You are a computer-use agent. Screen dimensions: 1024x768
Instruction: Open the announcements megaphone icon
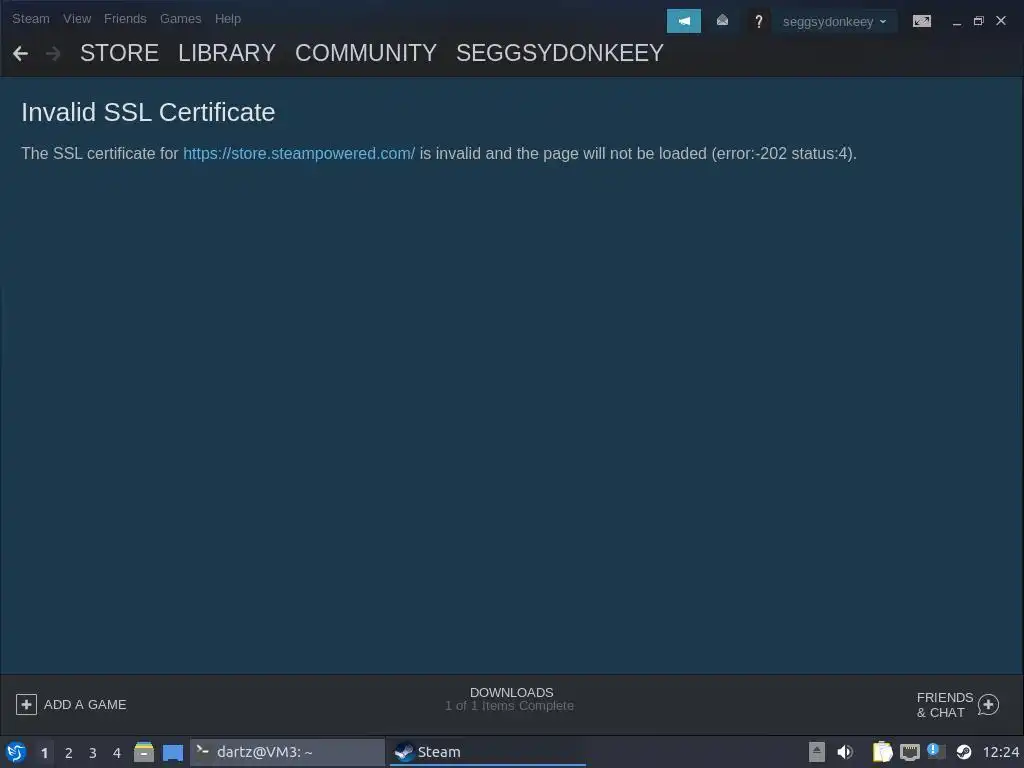[x=683, y=21]
